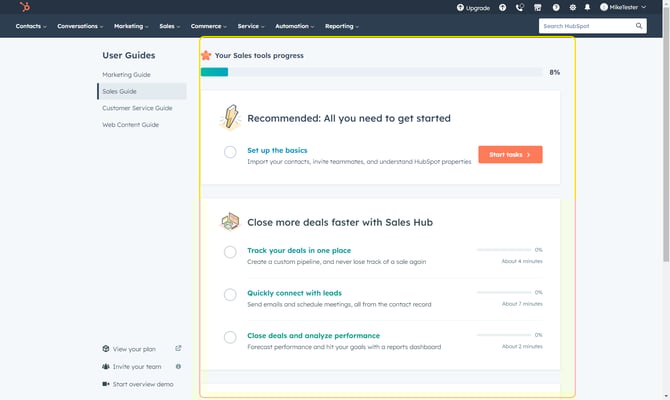Mark 'Close deals and analyze performance' circle
Viewport: 670px width, 400px height.
(230, 338)
